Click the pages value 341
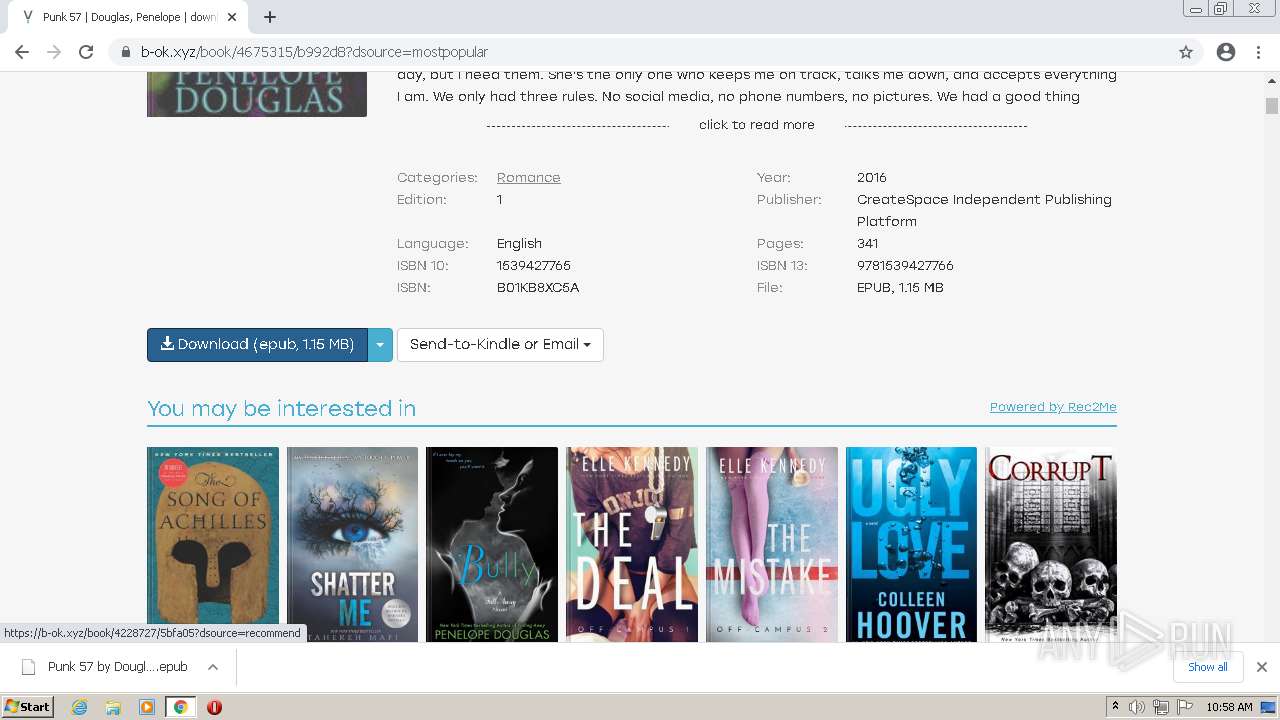 867,244
